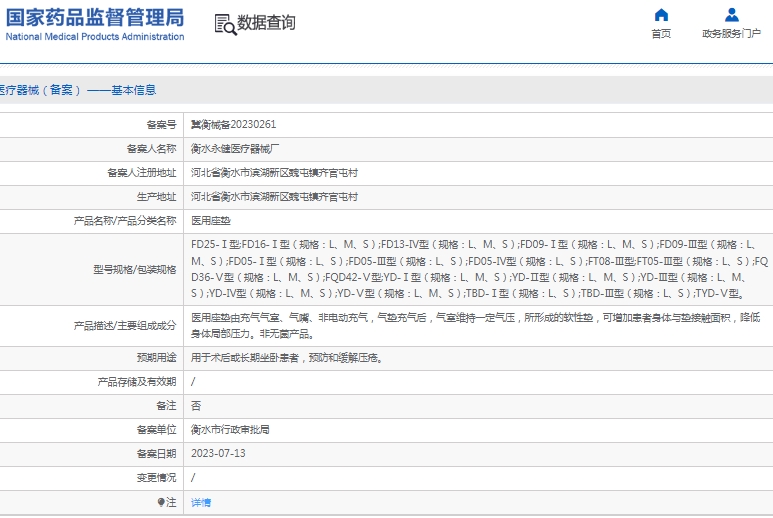Click the 备案单位 row label
The height and width of the screenshot is (518, 773).
coord(156,430)
